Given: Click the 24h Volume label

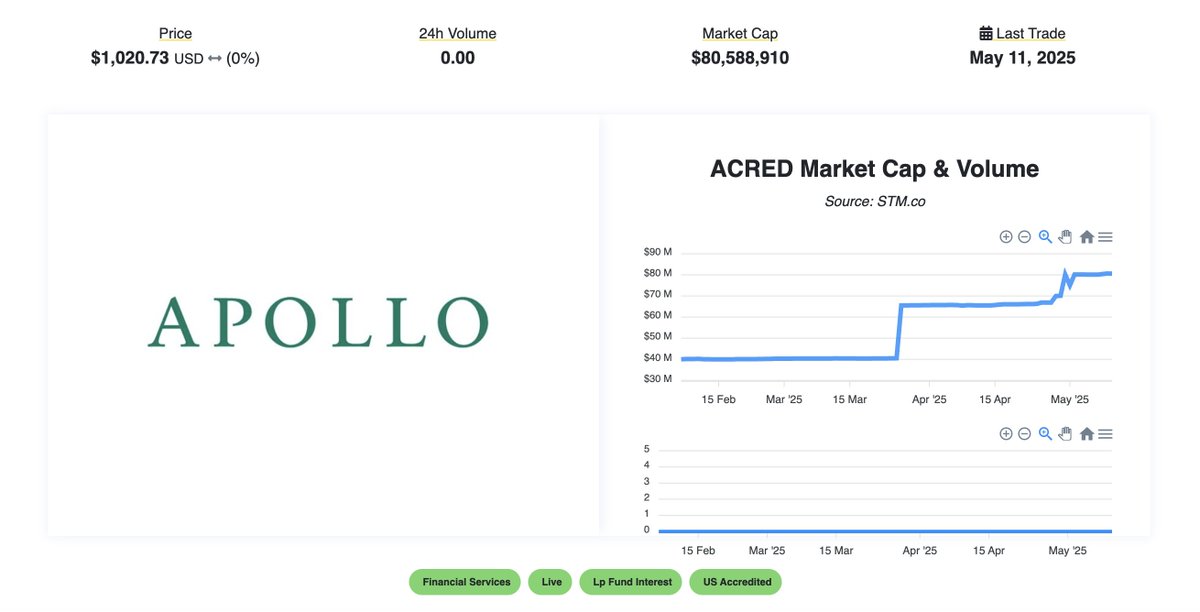Looking at the screenshot, I should (x=457, y=34).
